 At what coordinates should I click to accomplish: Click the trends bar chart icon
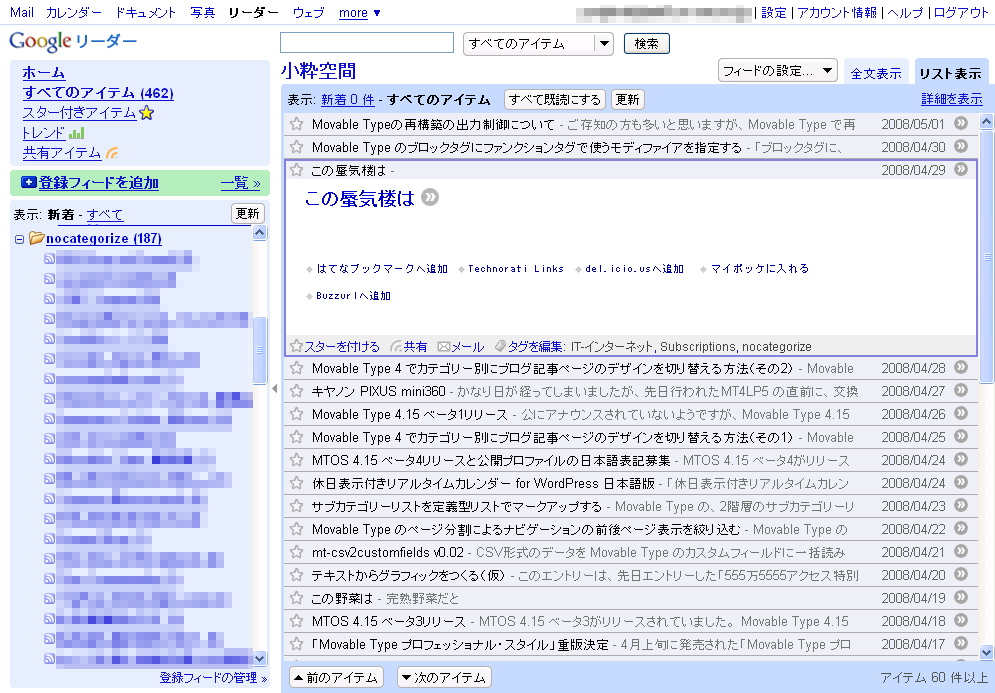pos(76,133)
